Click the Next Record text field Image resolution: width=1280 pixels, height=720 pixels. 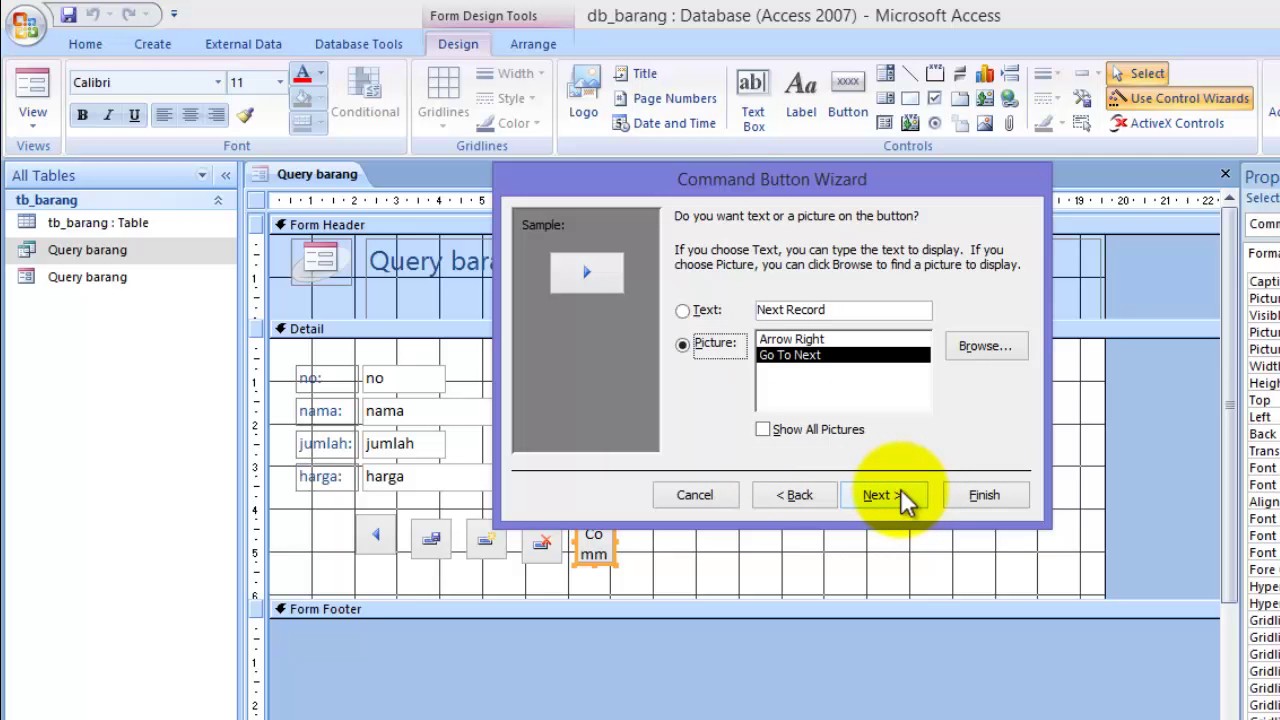tap(843, 310)
